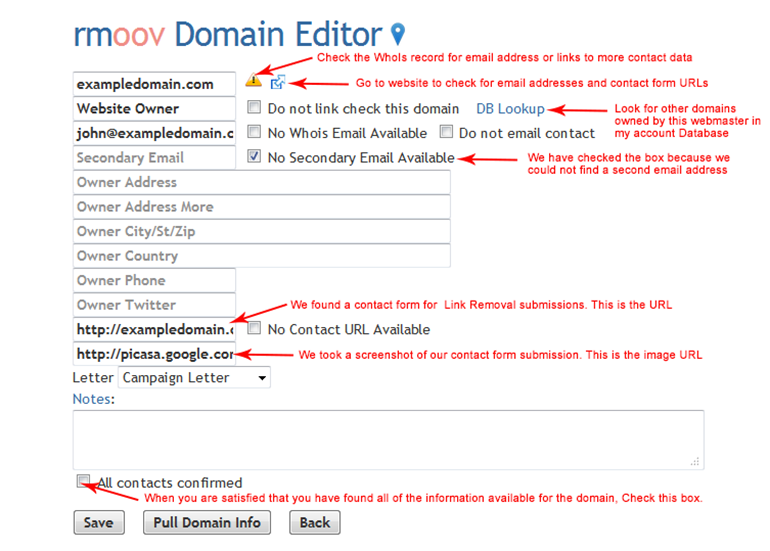Mark 'All contacts confirmed' checkbox
This screenshot has width=770, height=551.
[x=84, y=482]
